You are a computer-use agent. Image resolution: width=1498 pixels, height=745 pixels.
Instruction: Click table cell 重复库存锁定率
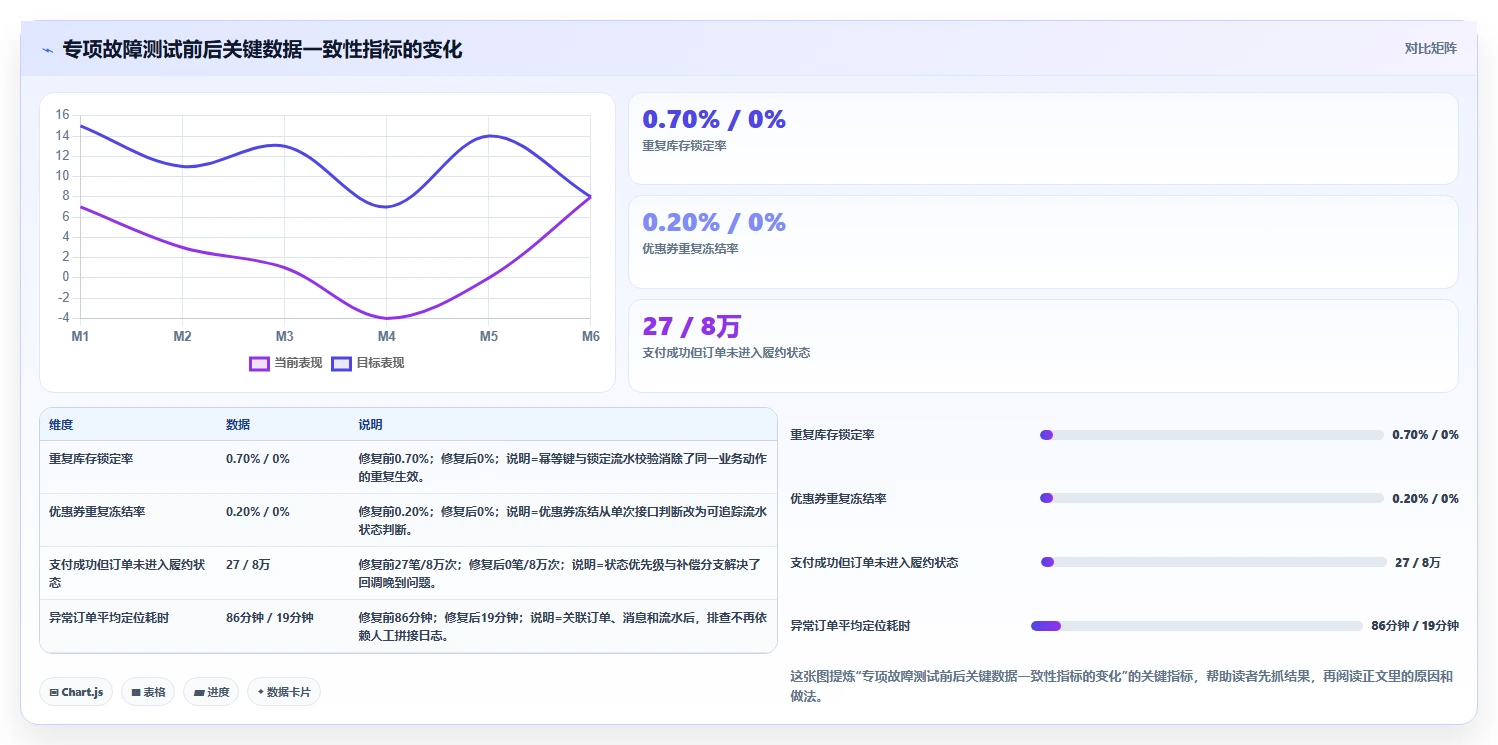tap(91, 459)
